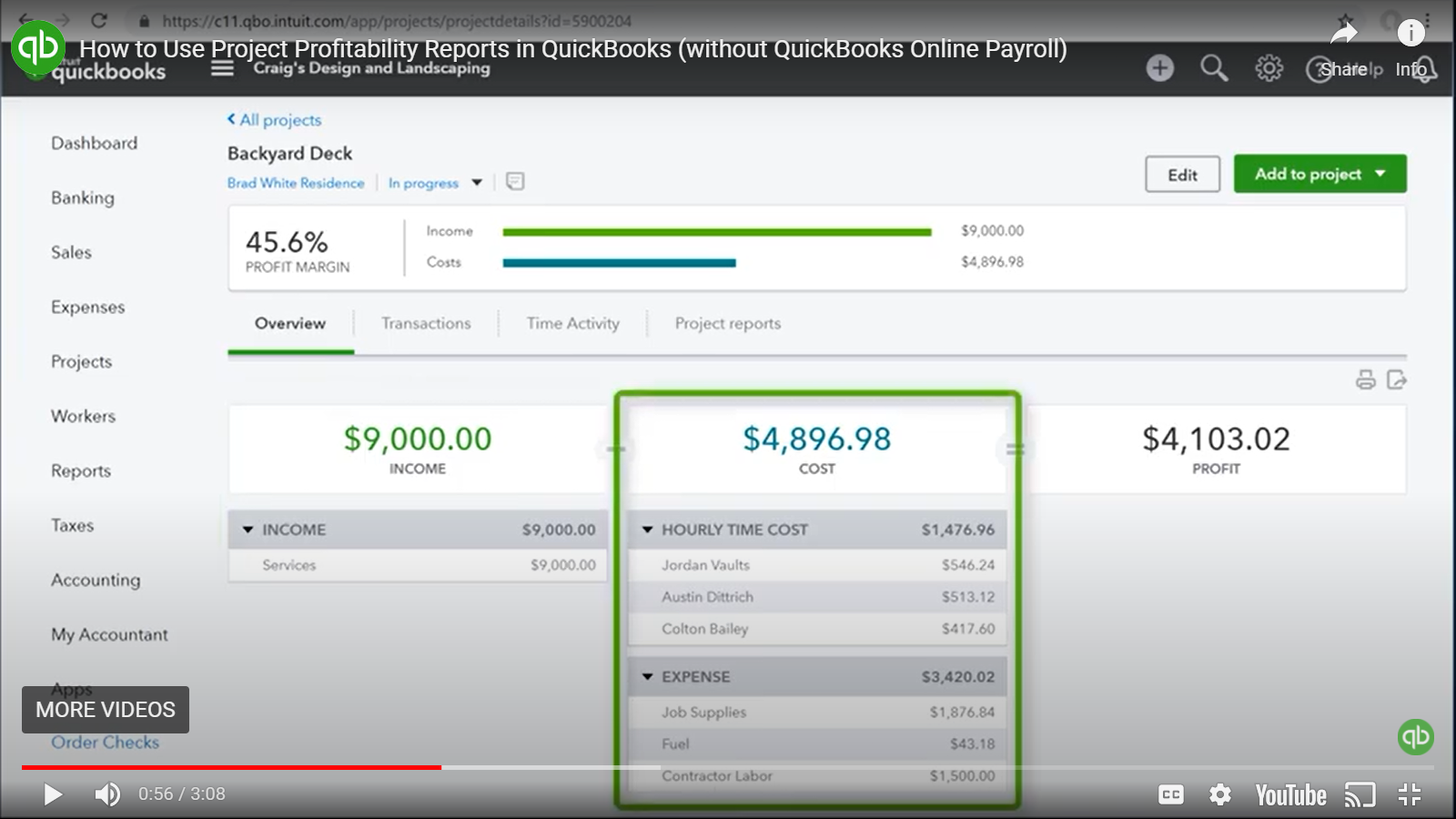Open the QuickBooks Create menu (plus icon)

pos(1159,67)
